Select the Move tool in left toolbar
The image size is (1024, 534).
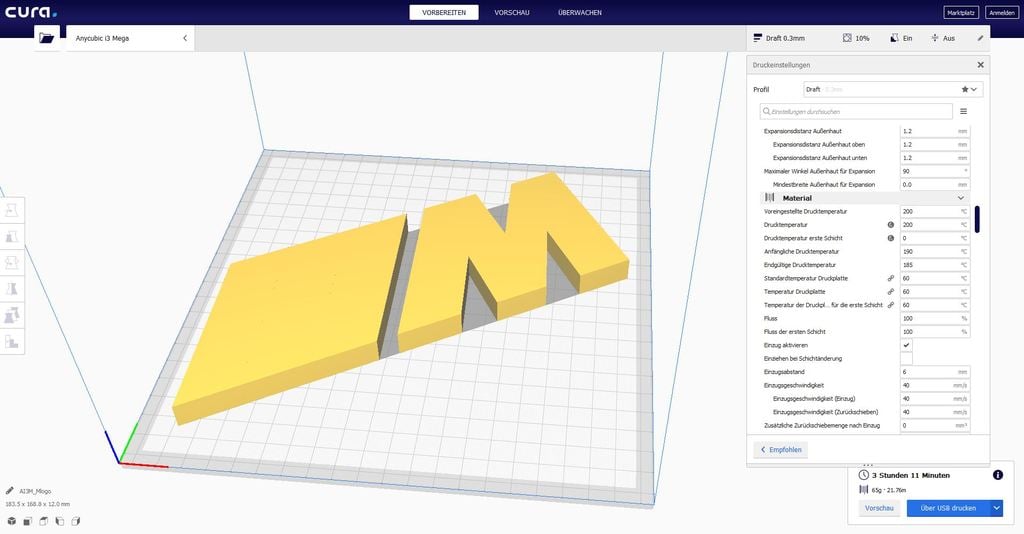12,211
